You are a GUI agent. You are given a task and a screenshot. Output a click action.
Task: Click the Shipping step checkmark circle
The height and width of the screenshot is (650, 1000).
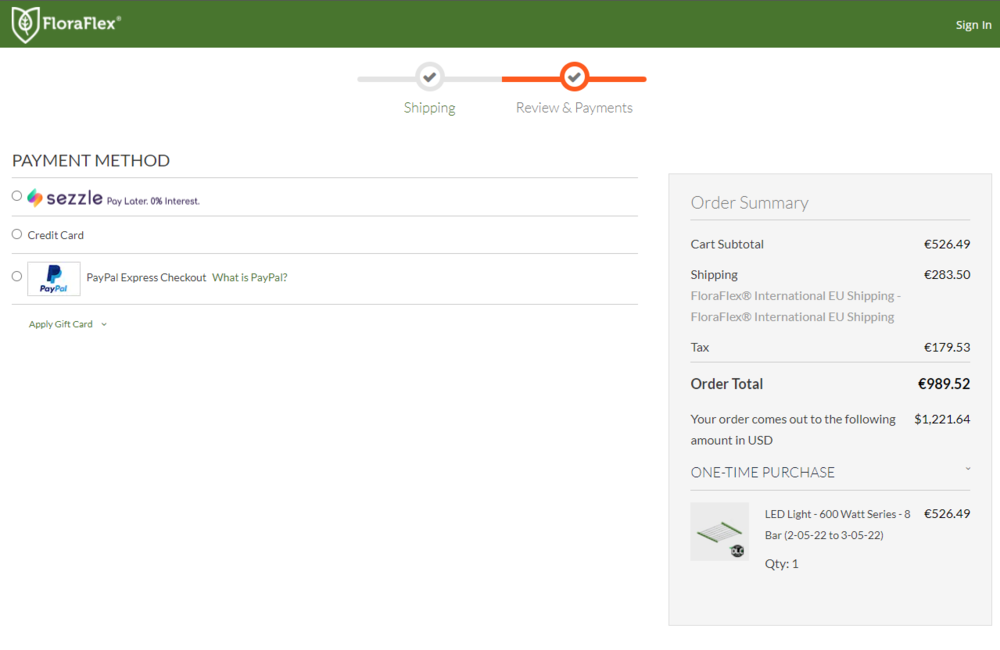[430, 77]
